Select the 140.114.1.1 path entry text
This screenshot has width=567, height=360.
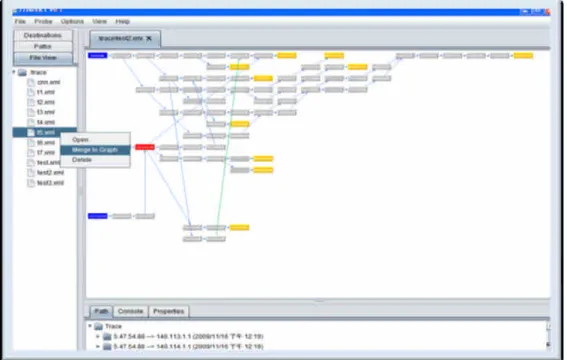click(188, 347)
